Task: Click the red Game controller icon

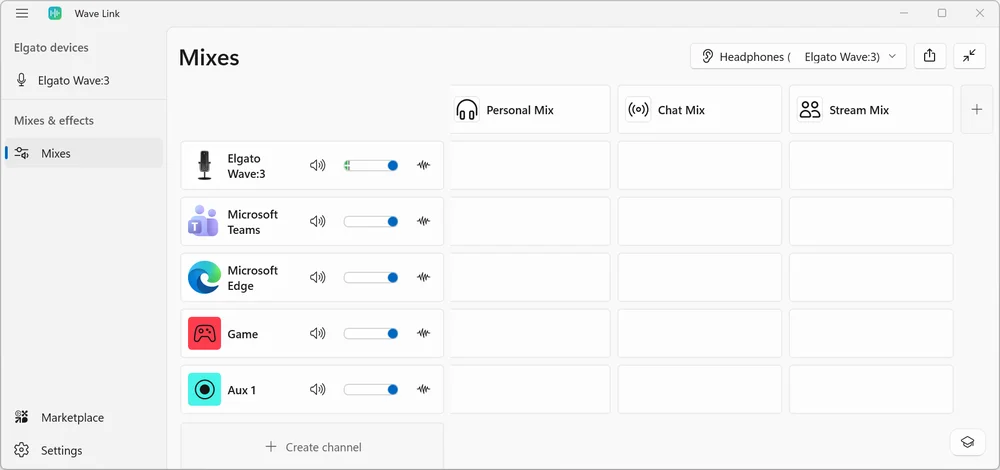Action: coord(204,334)
